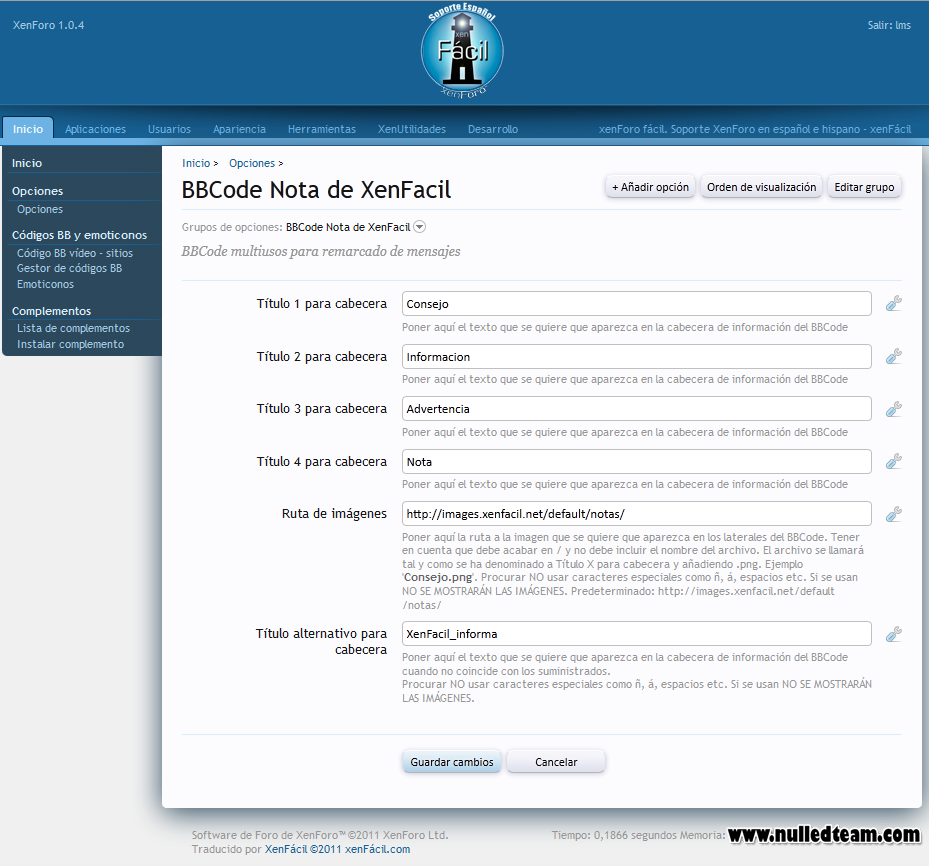Open Instalar complemento
929x866 pixels.
click(x=71, y=344)
